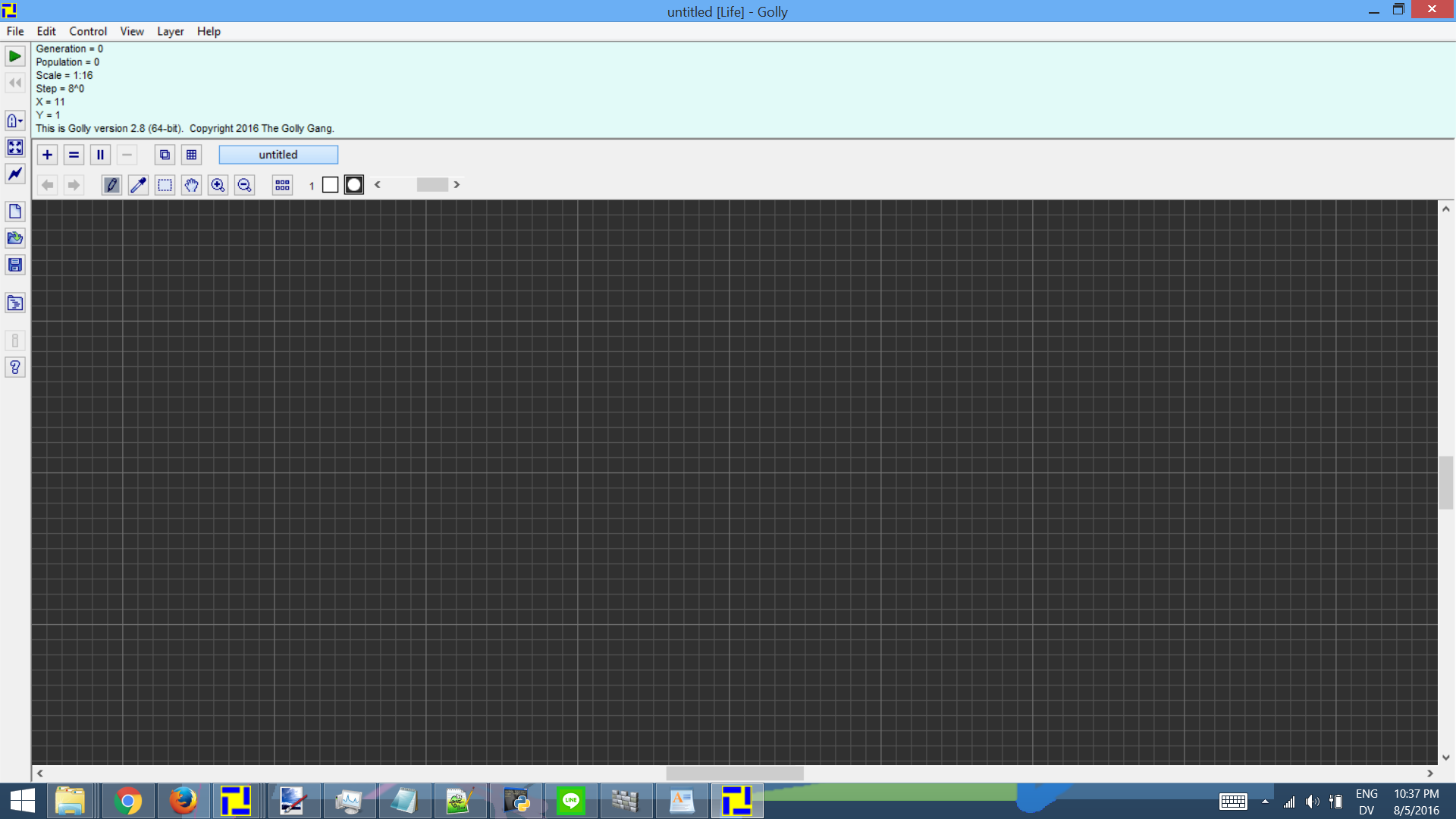Increase drawing state with right arrow

(457, 184)
